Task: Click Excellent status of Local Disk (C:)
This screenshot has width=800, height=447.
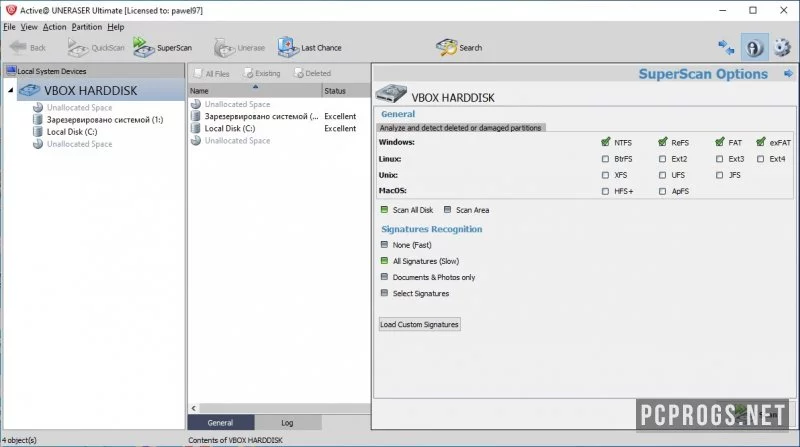Action: click(x=340, y=129)
